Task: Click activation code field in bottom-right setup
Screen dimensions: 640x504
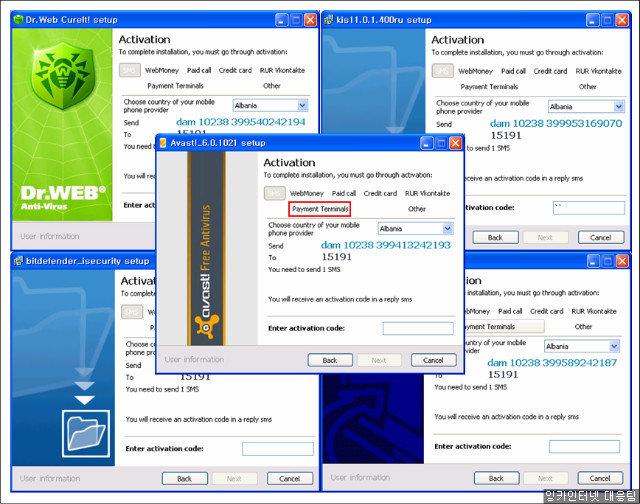Action: click(x=584, y=446)
